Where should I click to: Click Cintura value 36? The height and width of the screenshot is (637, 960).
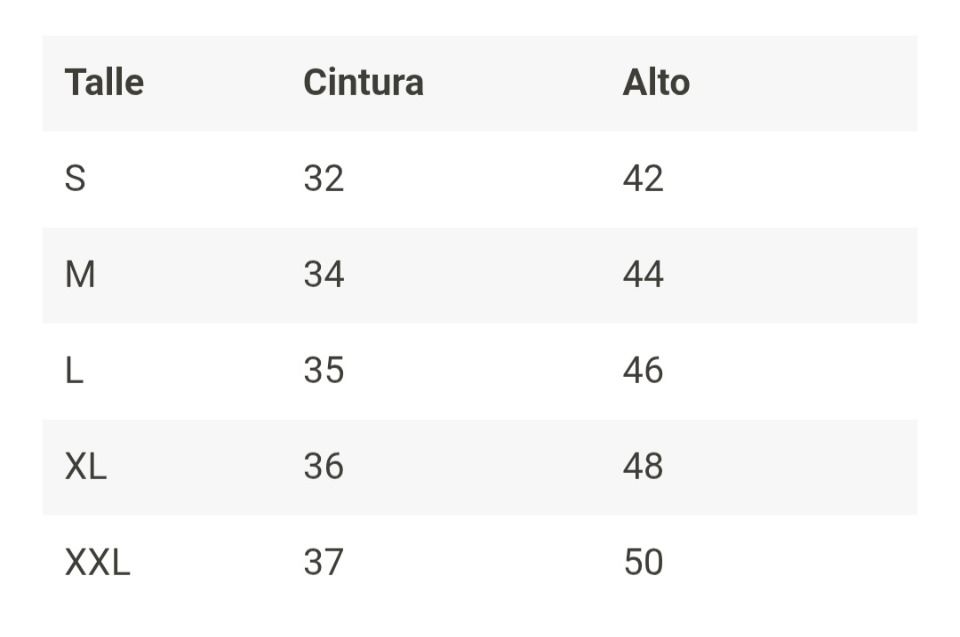pos(324,467)
